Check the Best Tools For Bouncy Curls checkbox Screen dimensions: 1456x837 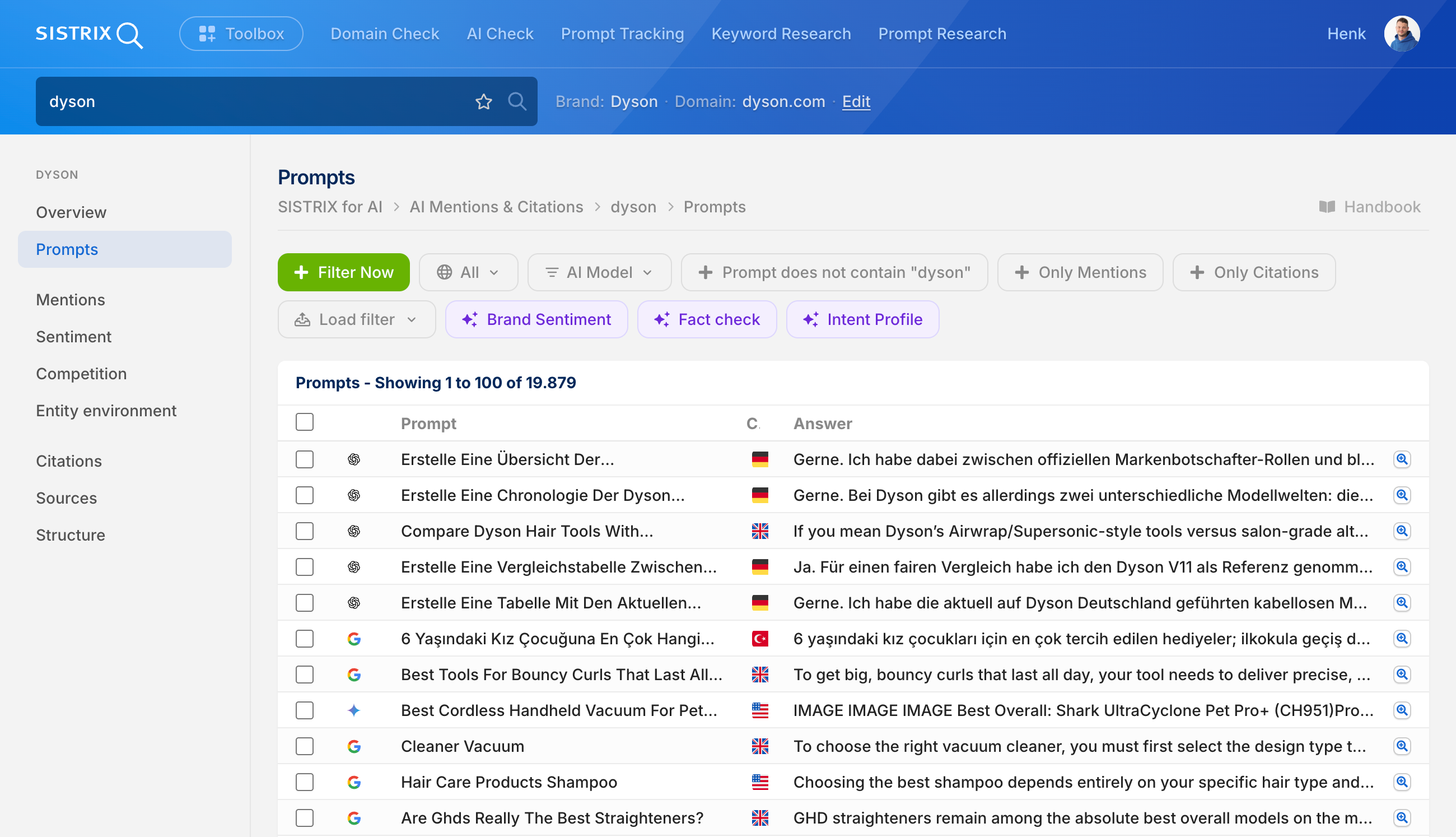[x=305, y=675]
